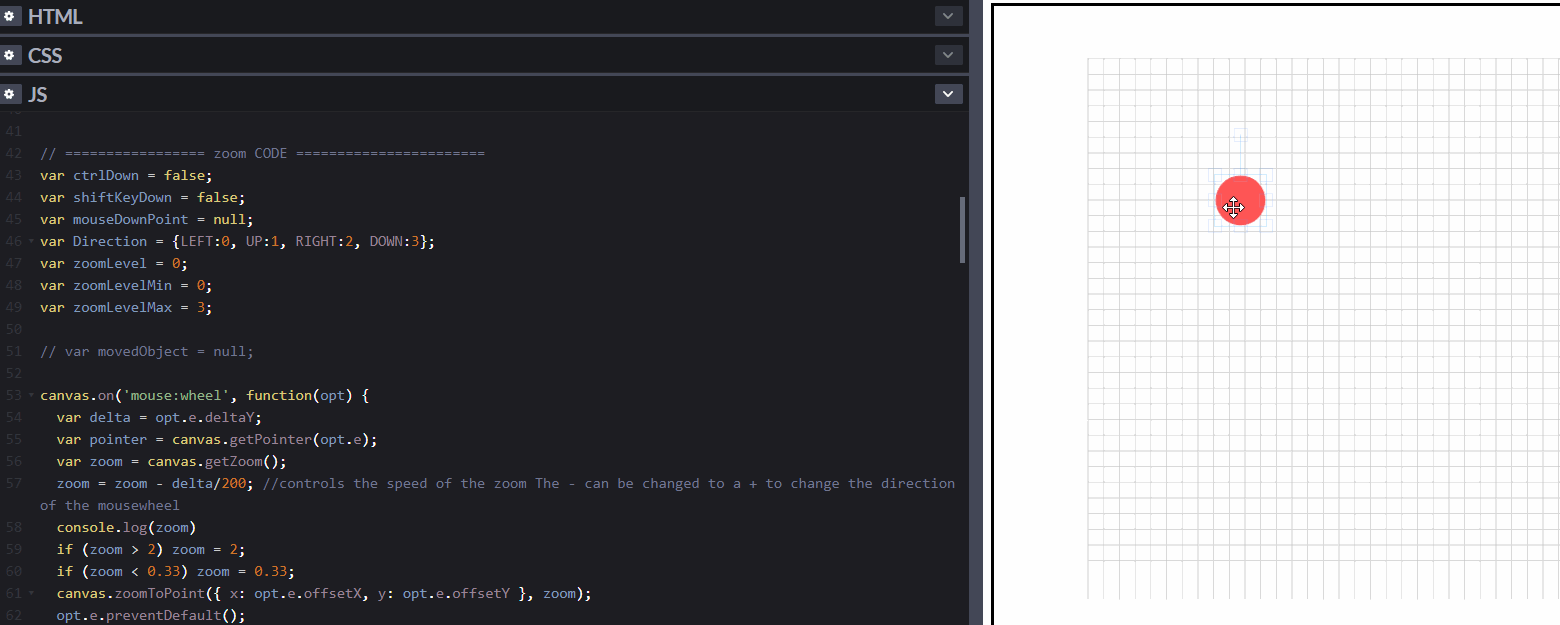Switch to the CSS panel header

(47, 55)
